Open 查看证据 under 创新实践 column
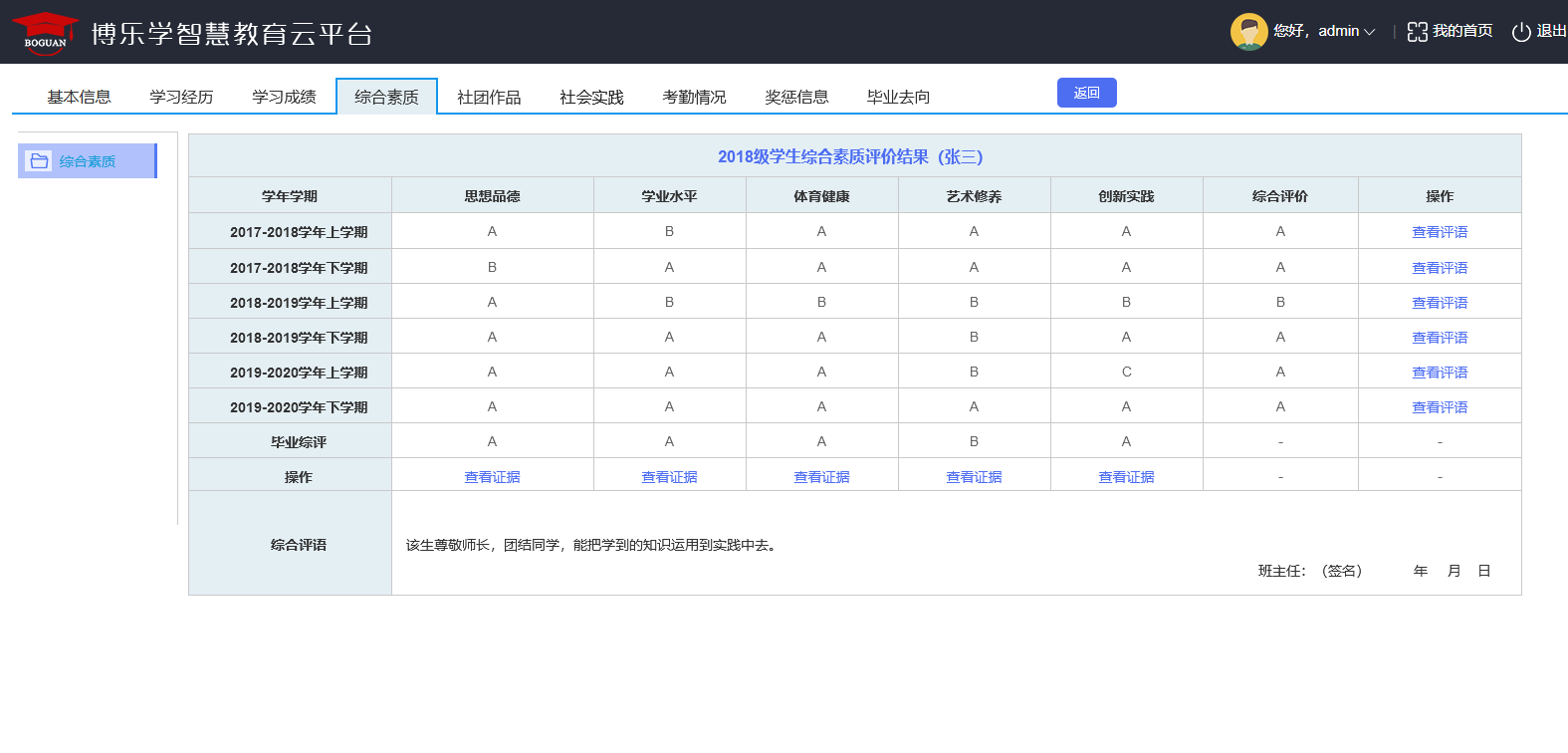1568x753 pixels. pyautogui.click(x=1126, y=477)
